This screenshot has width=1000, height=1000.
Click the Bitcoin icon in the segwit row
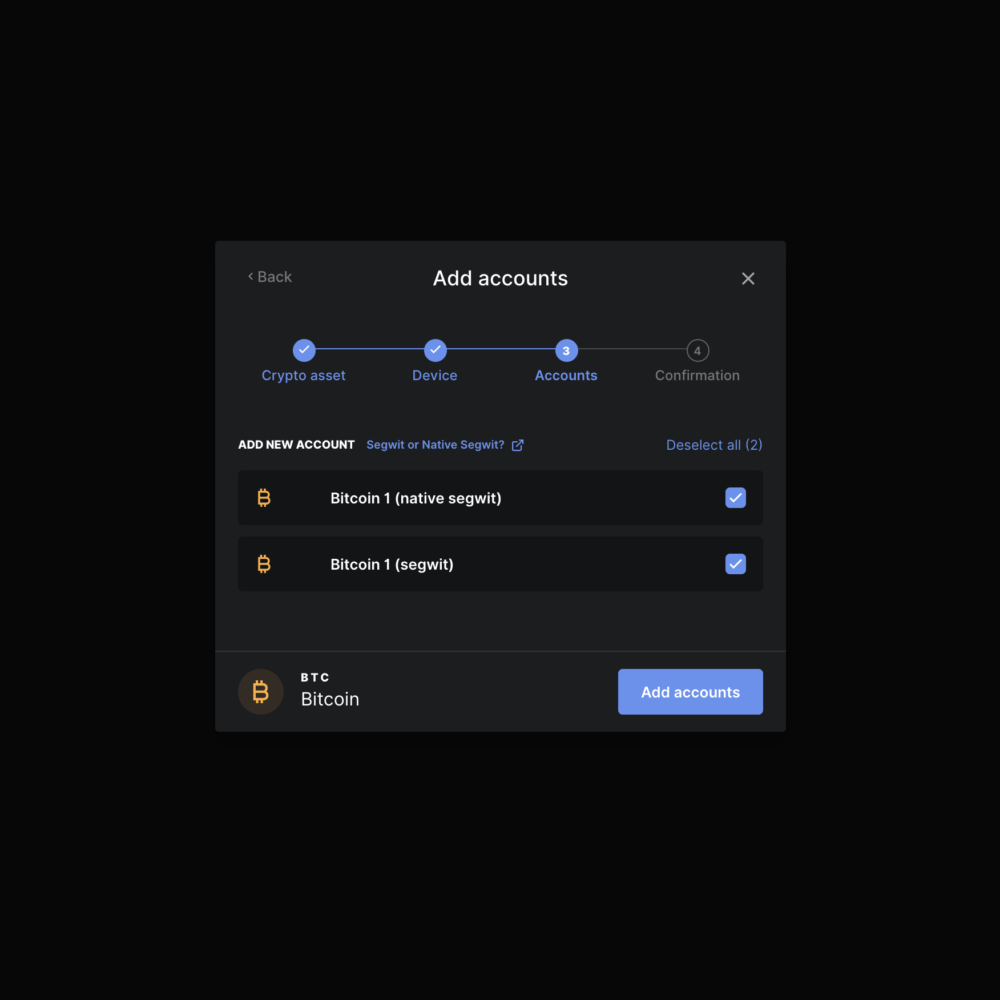(264, 564)
